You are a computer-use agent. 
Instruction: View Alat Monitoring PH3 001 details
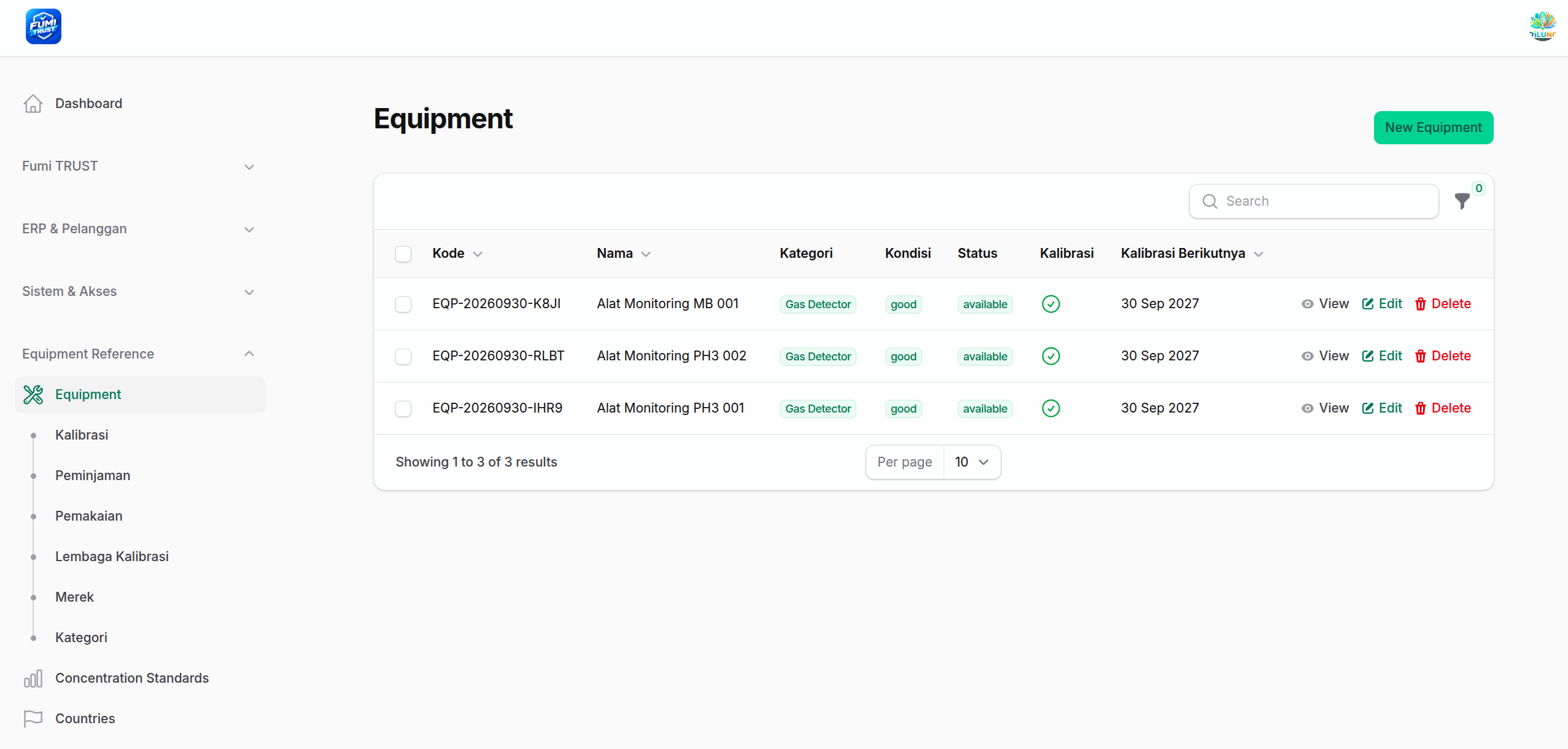pos(1324,408)
